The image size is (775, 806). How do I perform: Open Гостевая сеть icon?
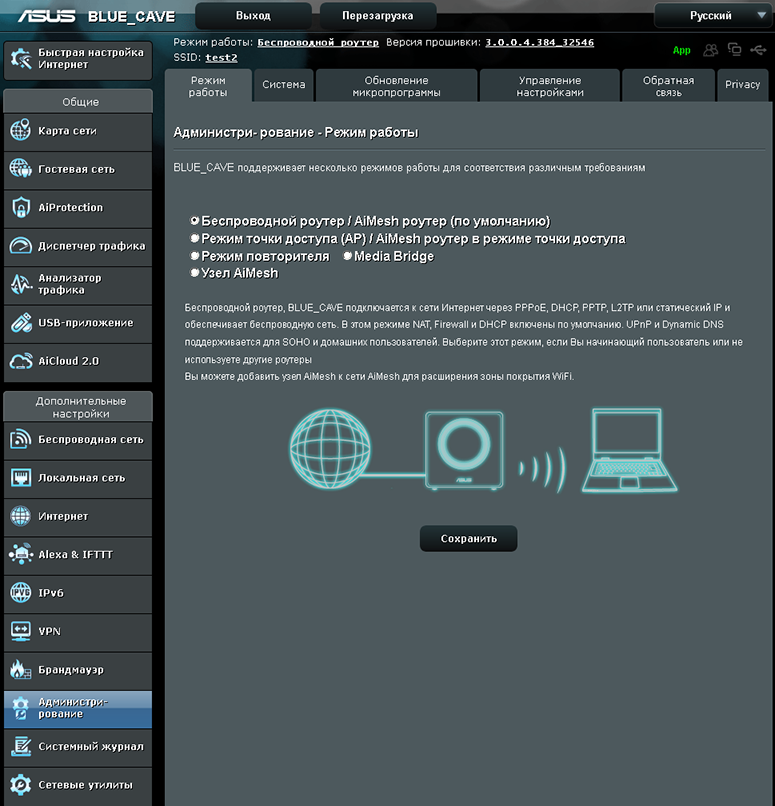[x=21, y=169]
